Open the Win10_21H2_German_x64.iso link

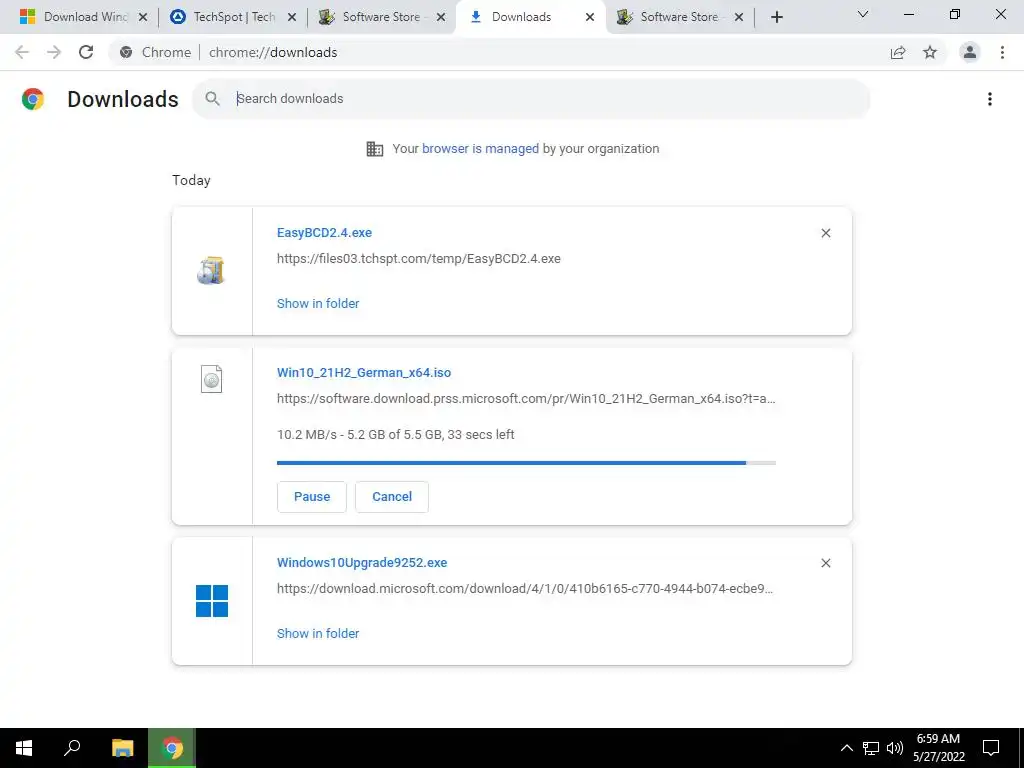coord(364,372)
